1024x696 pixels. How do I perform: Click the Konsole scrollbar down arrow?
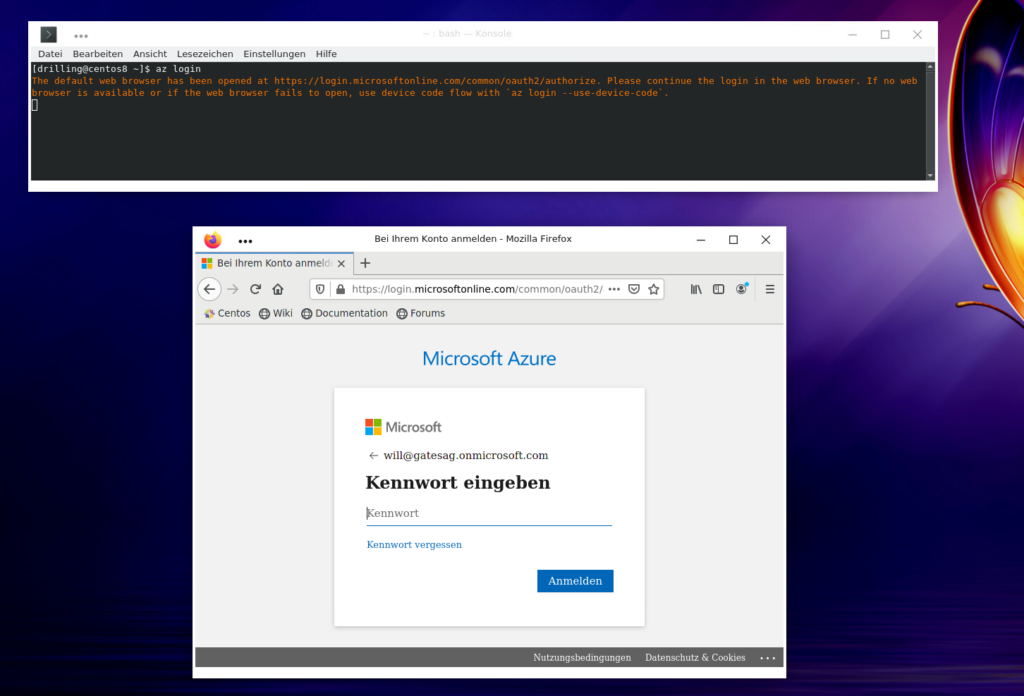(930, 176)
